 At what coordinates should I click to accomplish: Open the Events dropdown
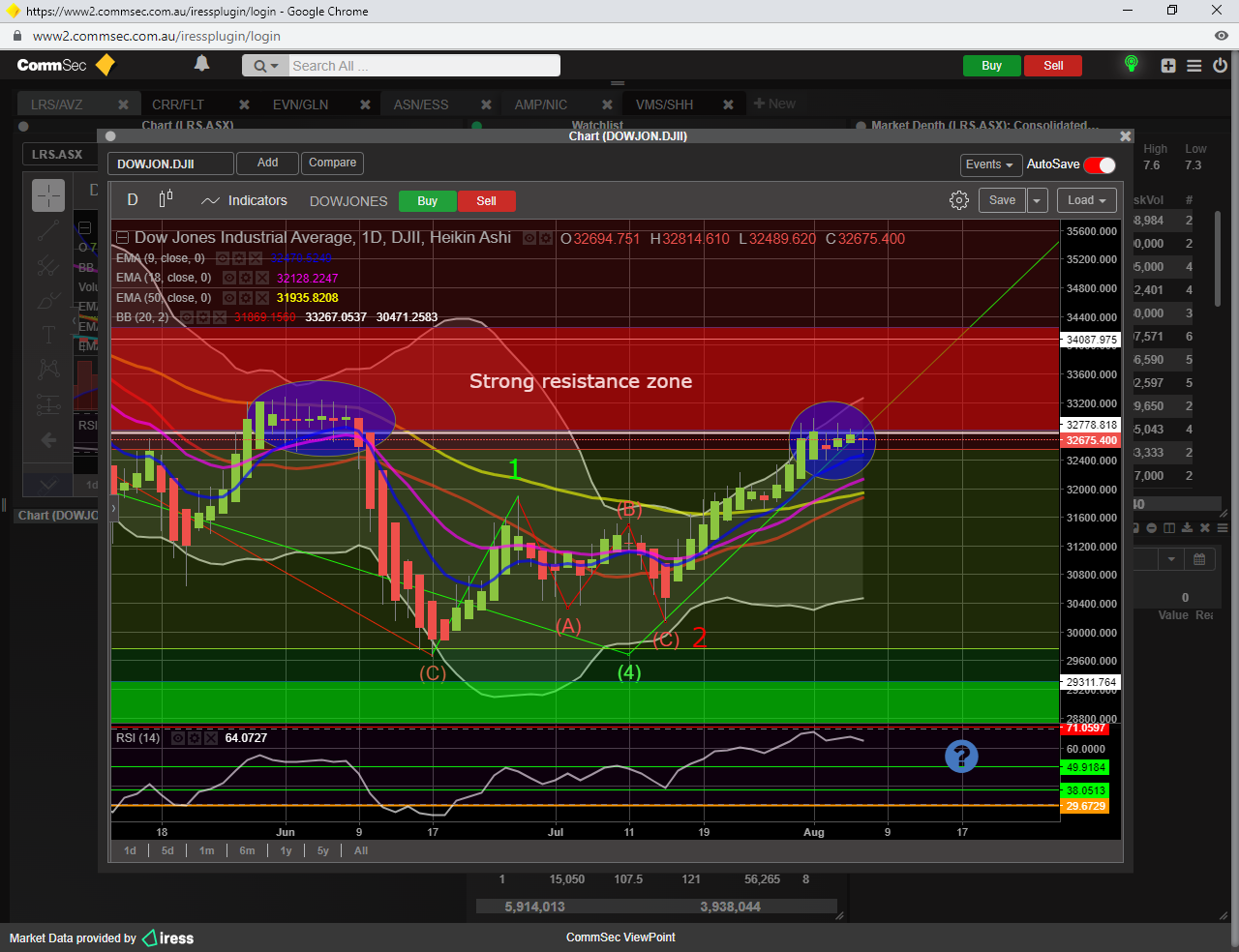[x=990, y=164]
